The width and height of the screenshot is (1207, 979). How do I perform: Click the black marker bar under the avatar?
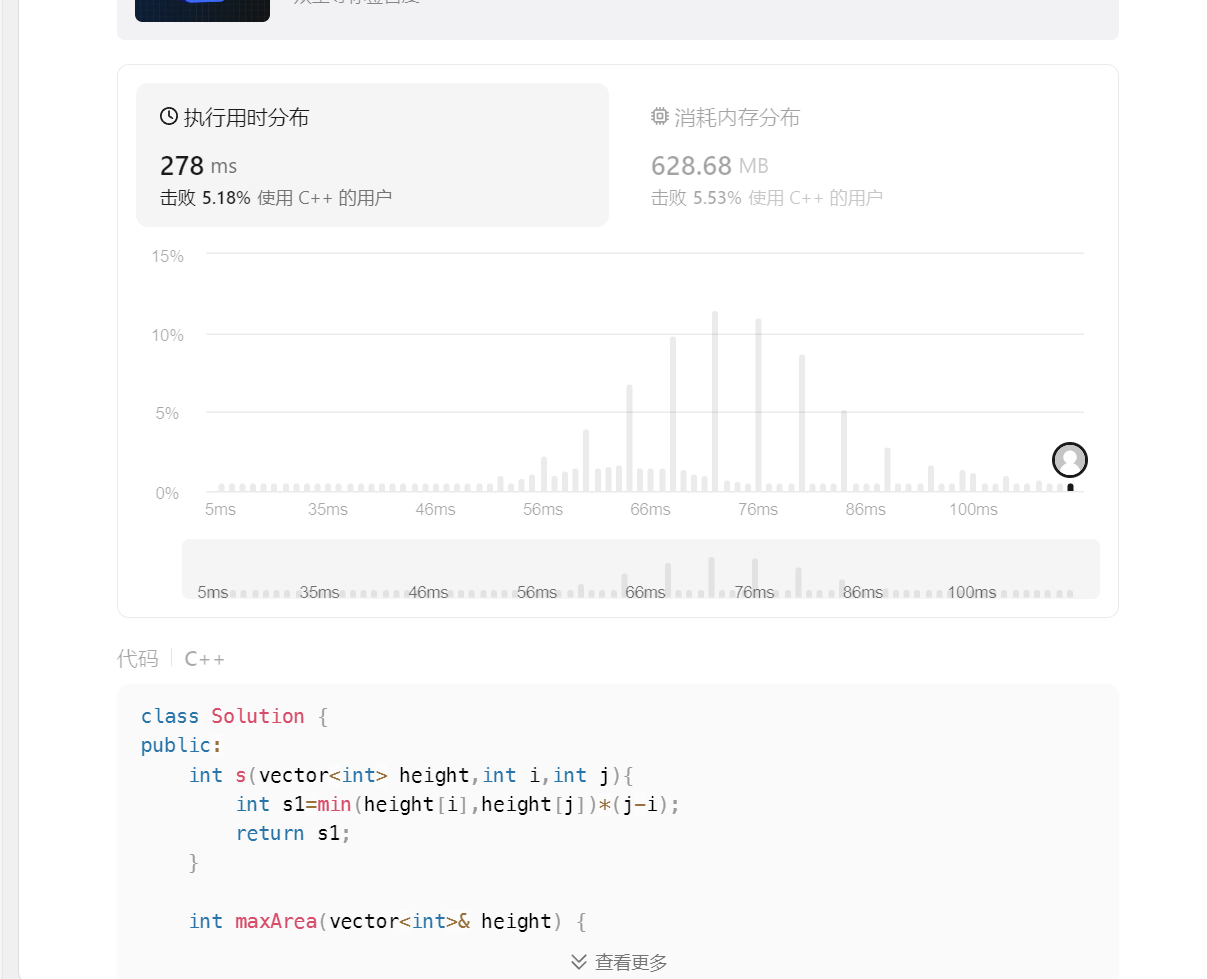[x=1070, y=488]
